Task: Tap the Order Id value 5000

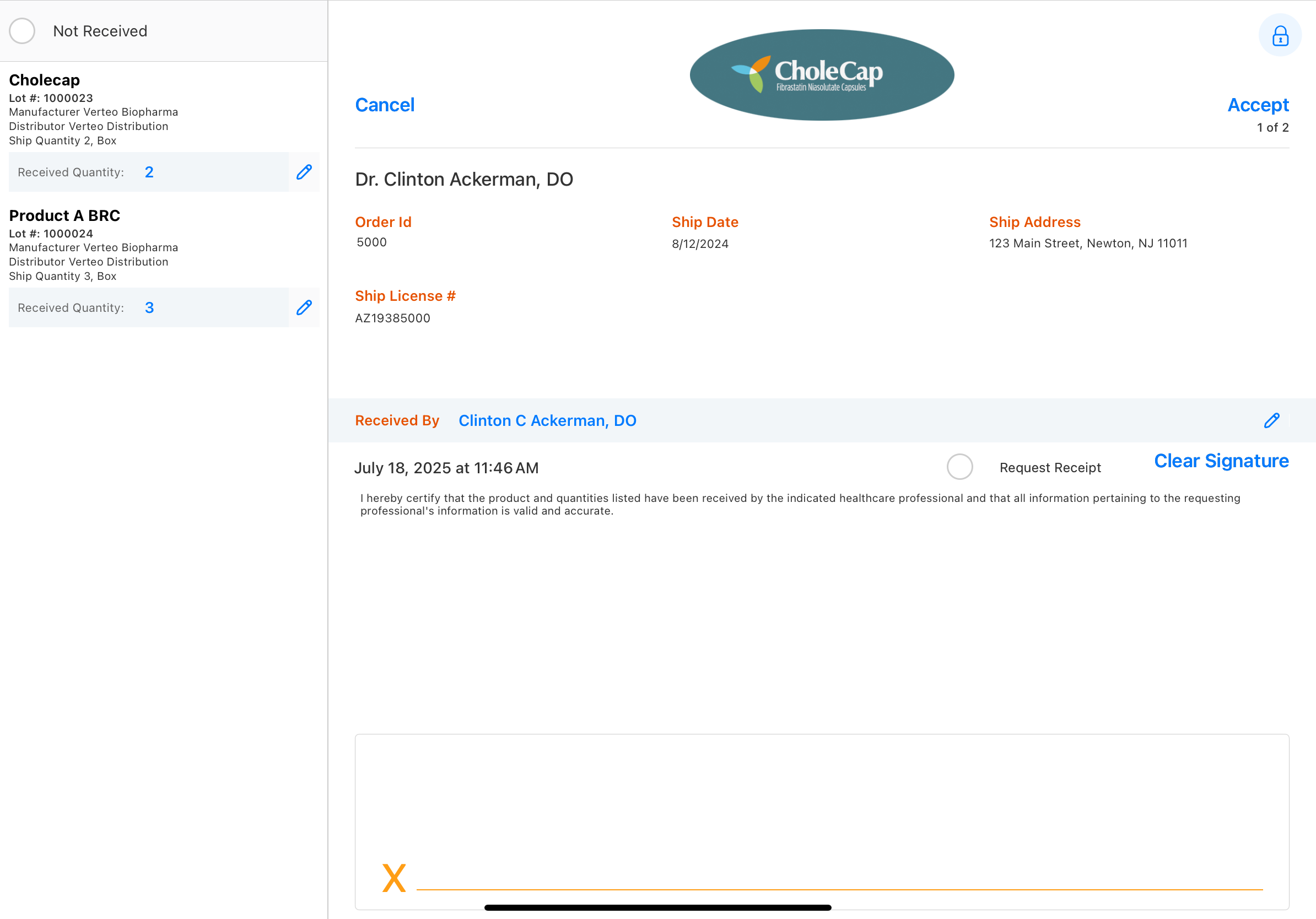Action: [371, 242]
